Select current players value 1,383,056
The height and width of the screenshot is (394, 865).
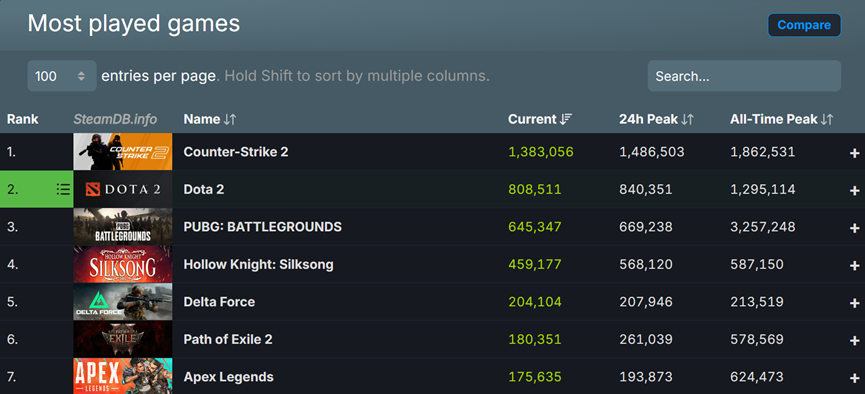pos(541,152)
